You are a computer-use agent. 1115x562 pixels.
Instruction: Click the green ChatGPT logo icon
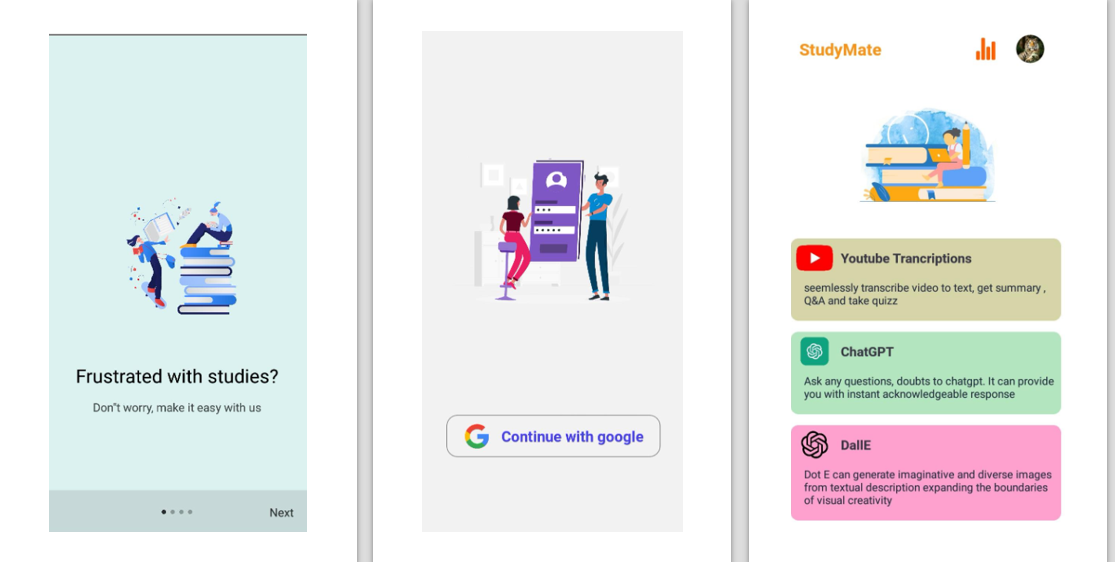click(x=814, y=351)
